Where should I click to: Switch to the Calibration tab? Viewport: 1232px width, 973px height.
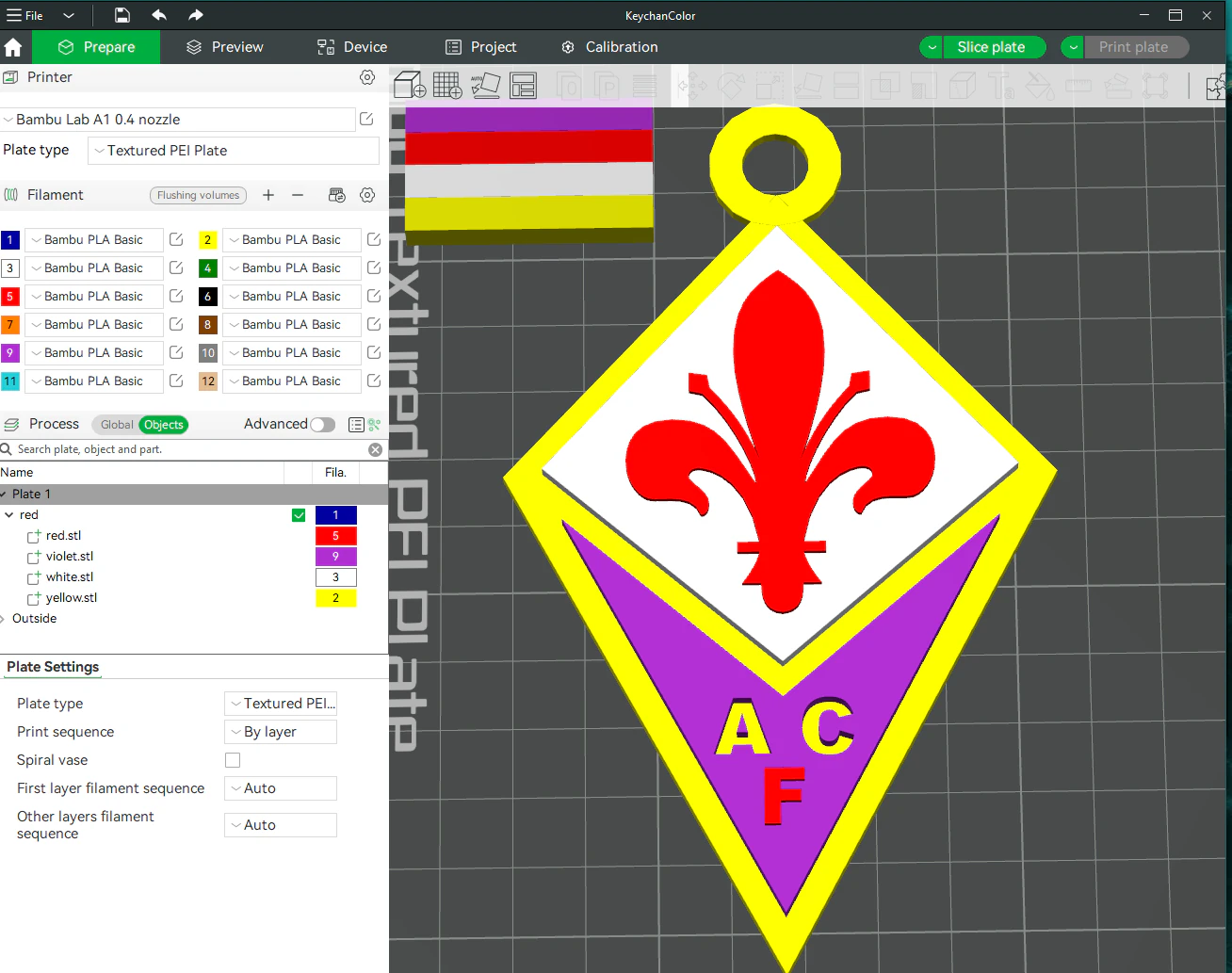point(609,47)
